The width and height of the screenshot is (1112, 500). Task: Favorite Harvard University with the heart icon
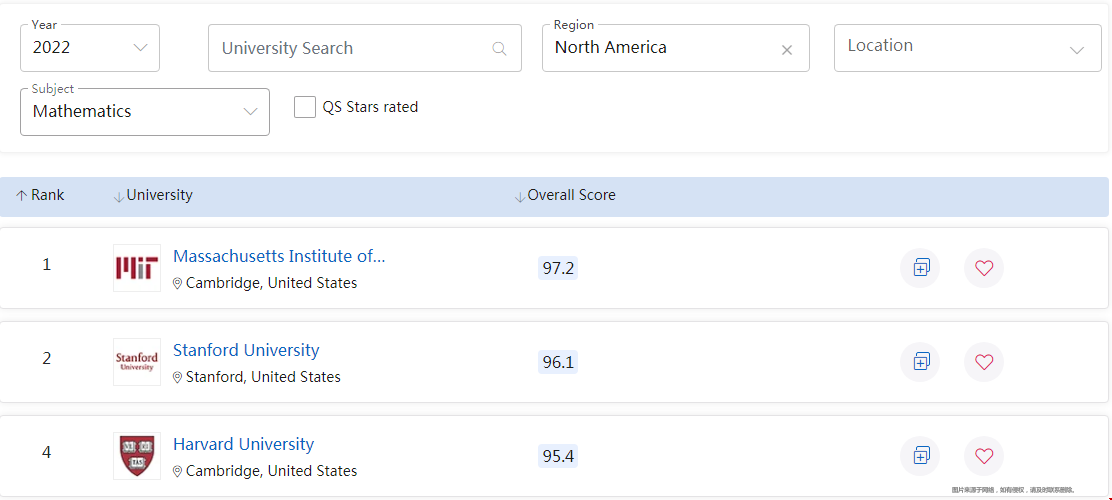[984, 455]
